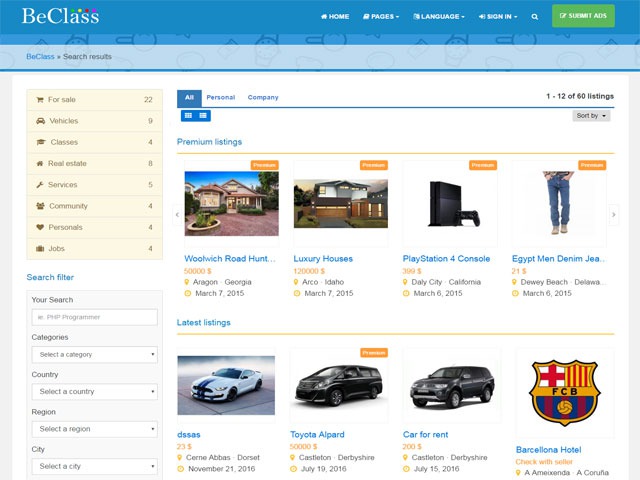
Task: Open Woolwich Road Hunt listing title
Action: tap(230, 258)
